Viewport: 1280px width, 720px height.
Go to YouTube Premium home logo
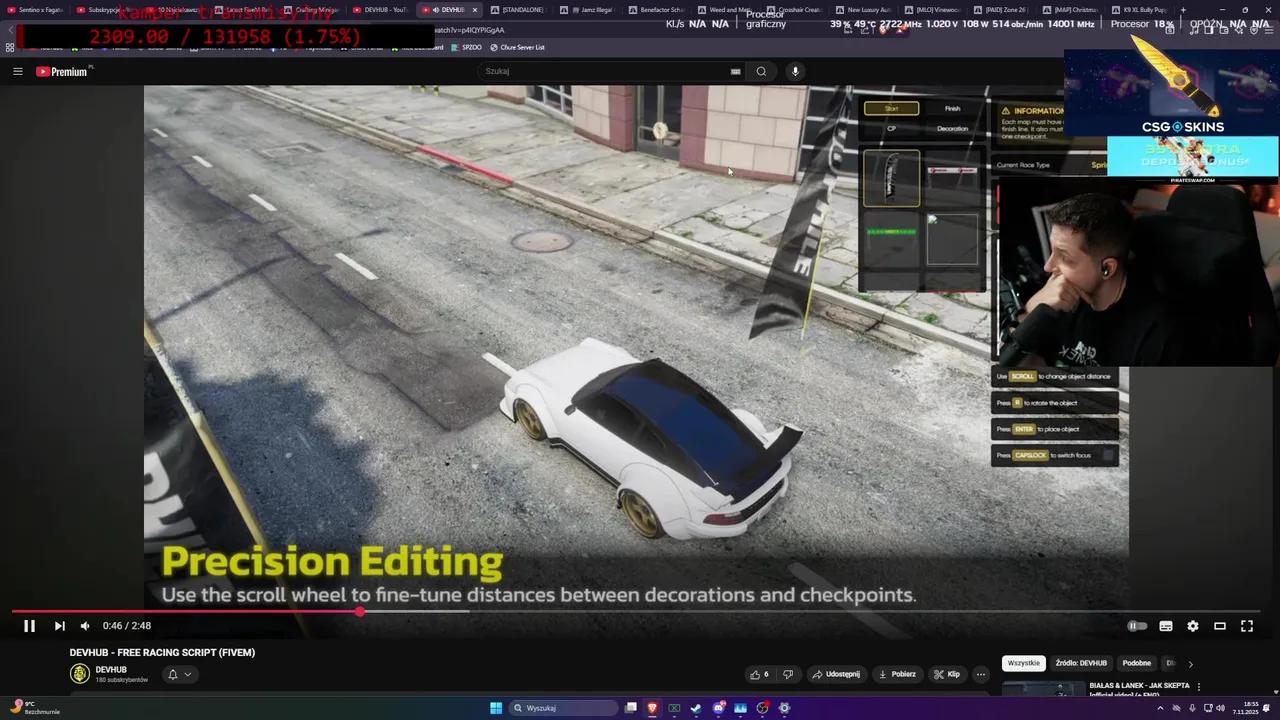click(62, 72)
